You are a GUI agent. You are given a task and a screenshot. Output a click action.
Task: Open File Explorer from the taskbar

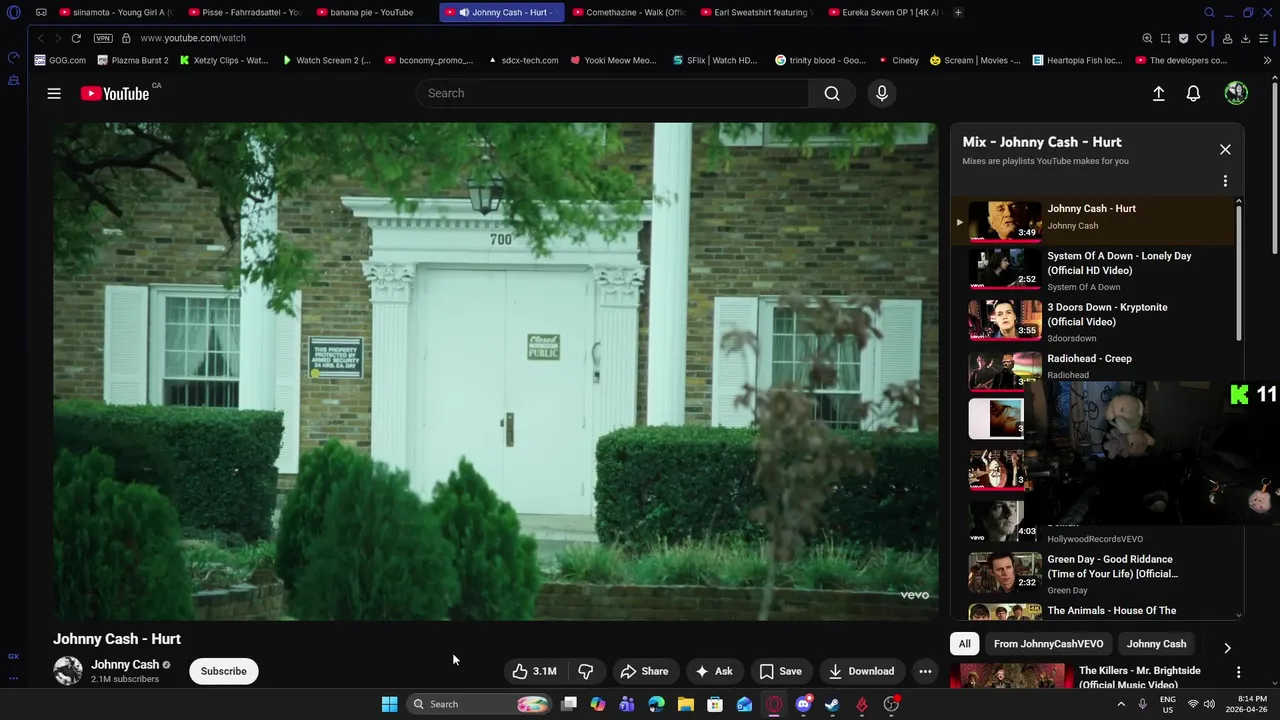(686, 704)
